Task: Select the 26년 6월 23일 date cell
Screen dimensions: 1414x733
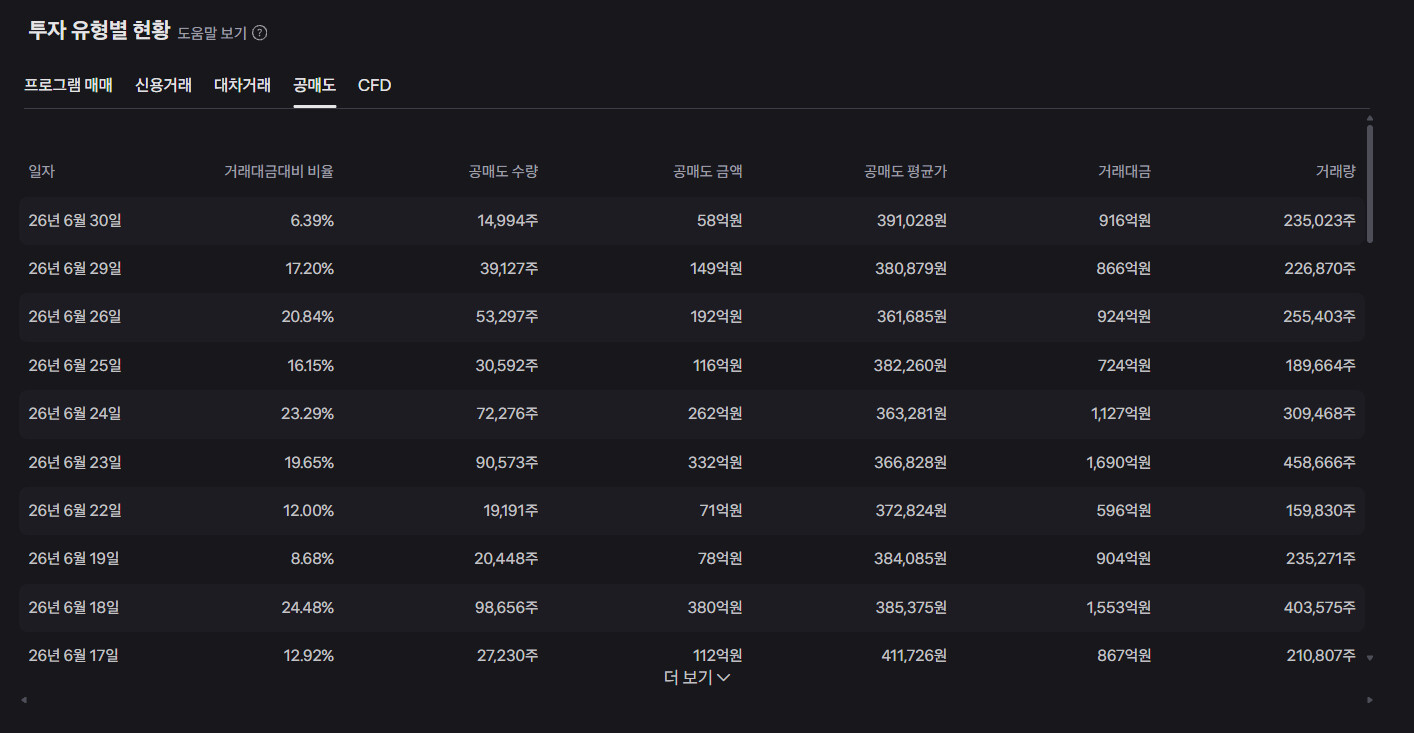Action: tap(75, 462)
